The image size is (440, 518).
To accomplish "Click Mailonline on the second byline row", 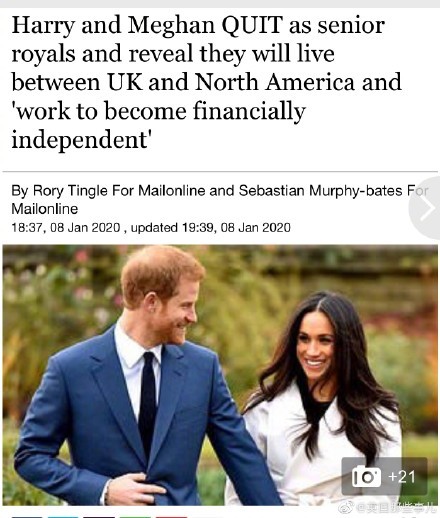I will pos(45,209).
